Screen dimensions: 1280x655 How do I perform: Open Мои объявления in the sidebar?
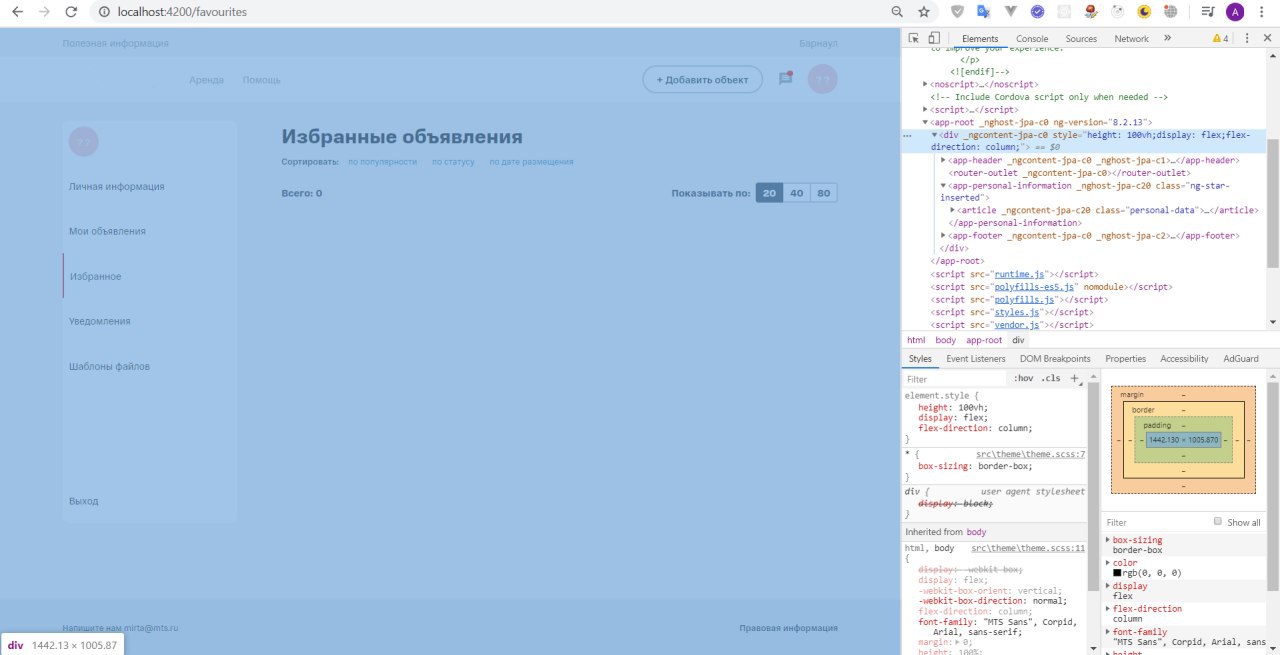click(107, 231)
